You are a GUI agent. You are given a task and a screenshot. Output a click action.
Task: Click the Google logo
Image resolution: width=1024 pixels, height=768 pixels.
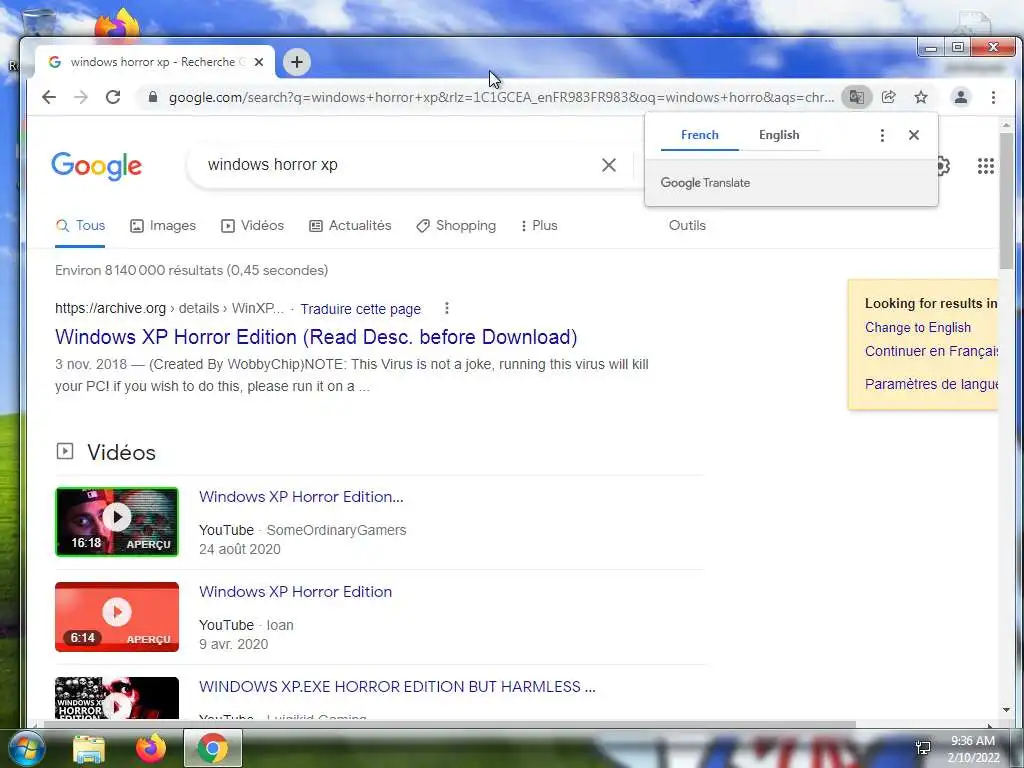(x=96, y=166)
